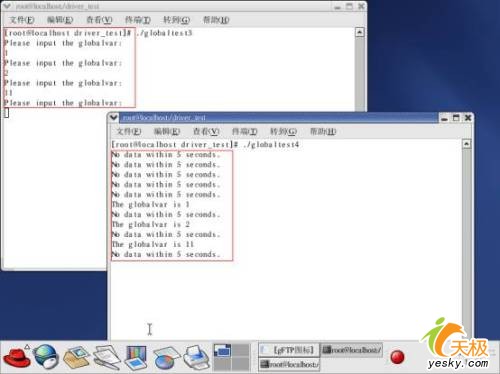Open the spreadsheet chart icon in panel
The width and height of the screenshot is (500, 374).
[x=166, y=358]
